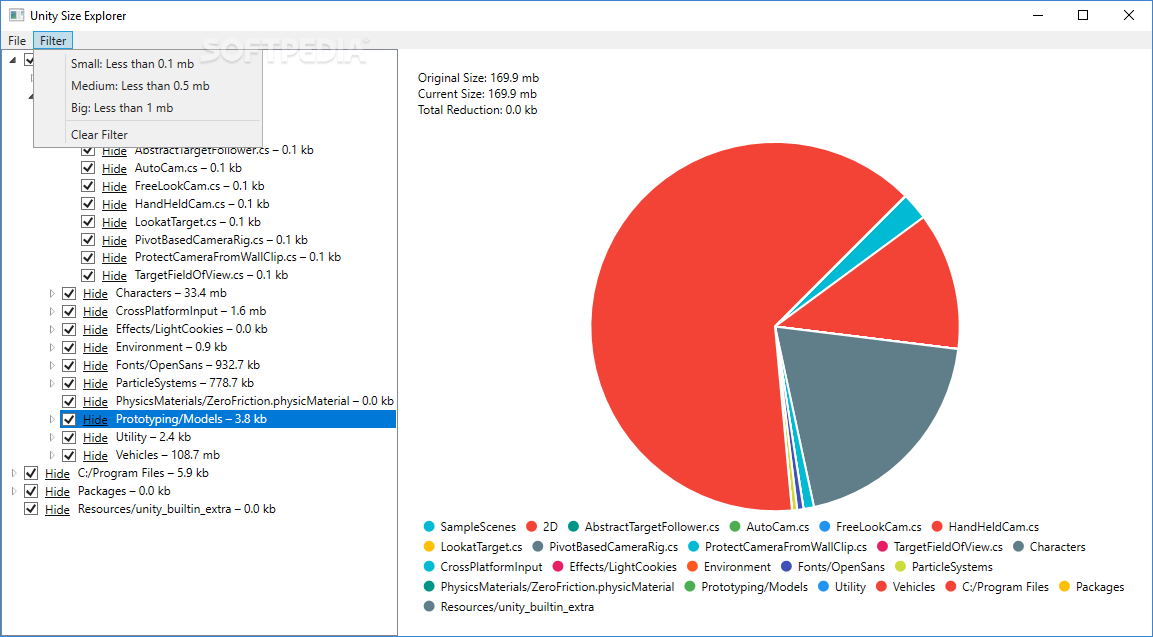Screen dimensions: 1153x637
Task: Click the Utility legend color dot
Action: tap(824, 587)
